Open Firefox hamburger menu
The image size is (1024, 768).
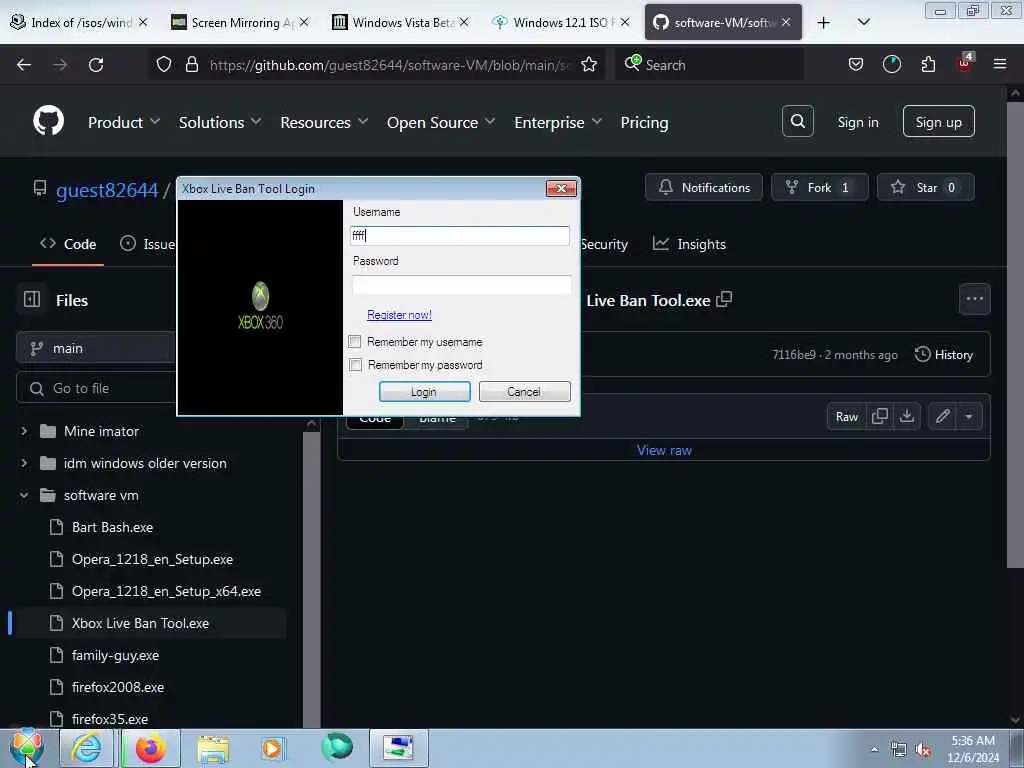point(1000,64)
